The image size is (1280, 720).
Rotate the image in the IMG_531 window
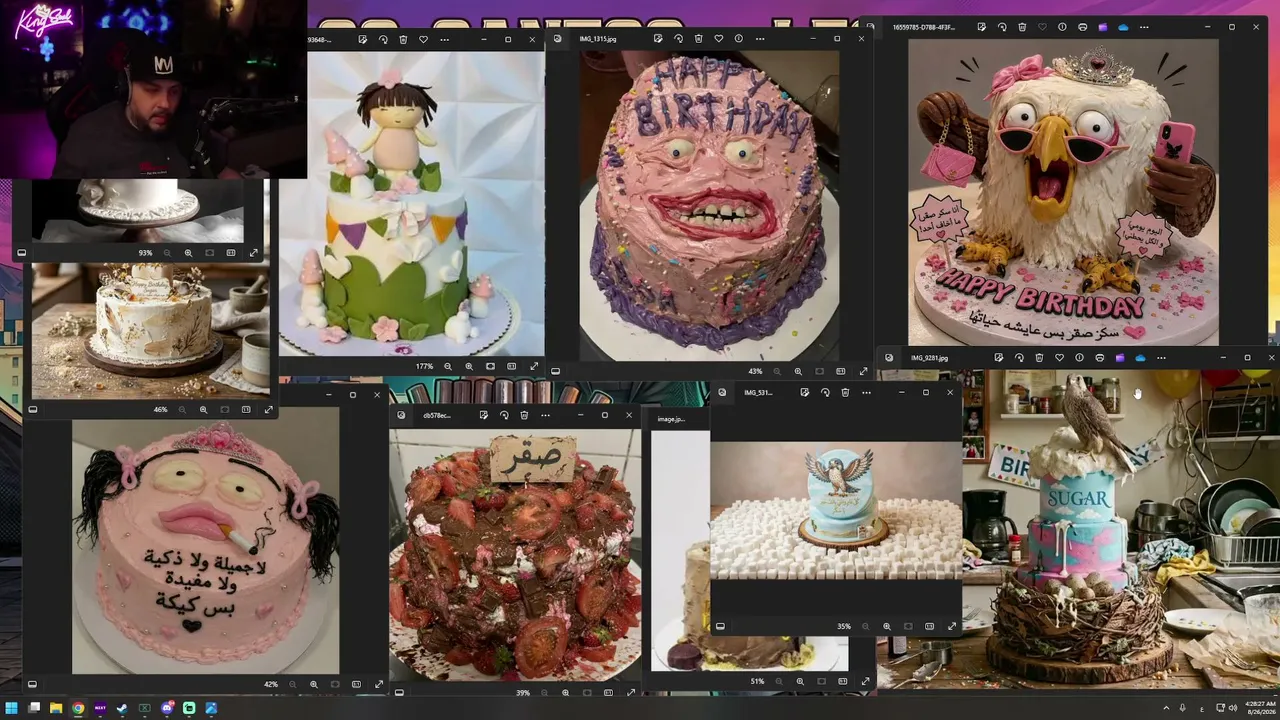825,393
